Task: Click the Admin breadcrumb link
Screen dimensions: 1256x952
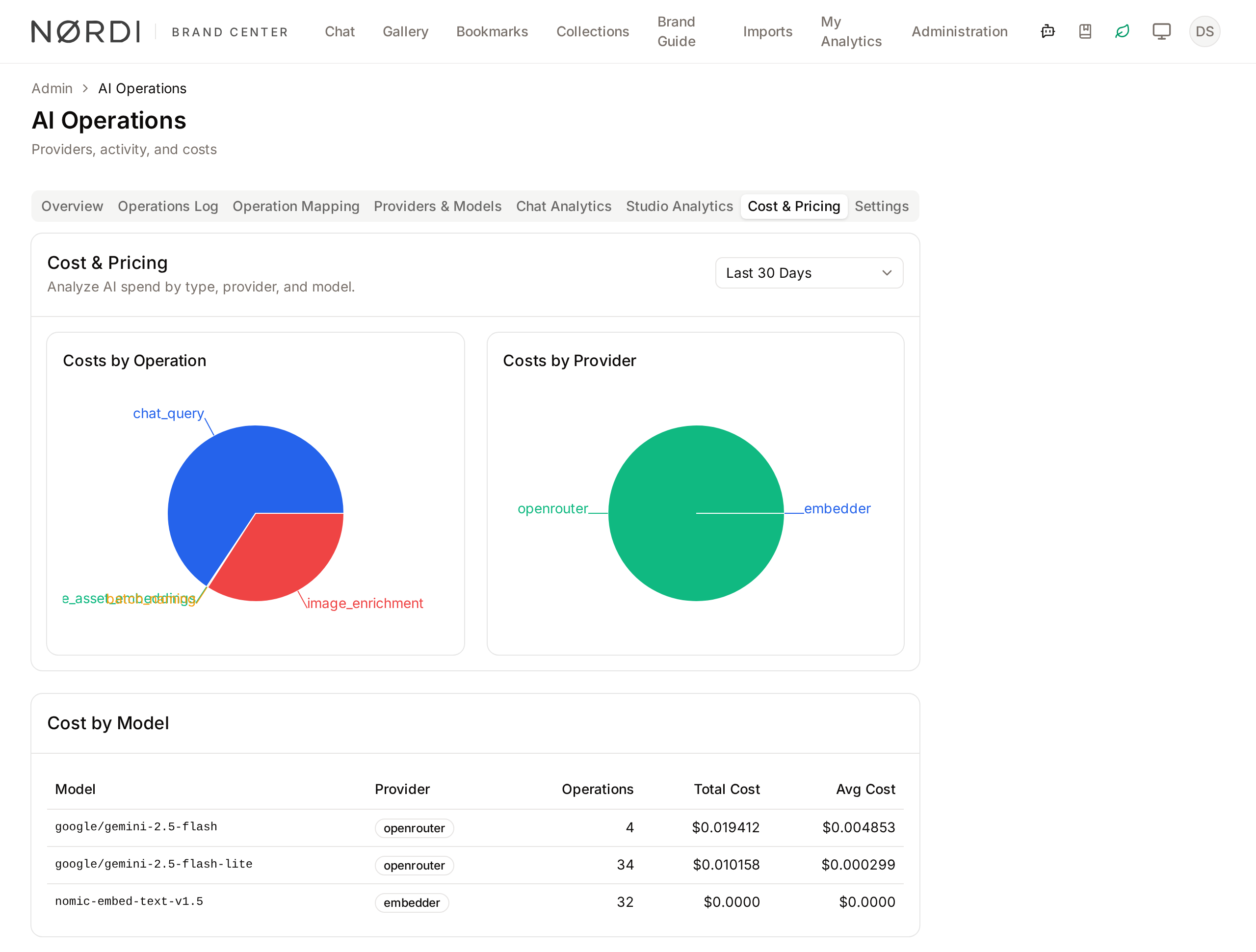Action: point(52,89)
